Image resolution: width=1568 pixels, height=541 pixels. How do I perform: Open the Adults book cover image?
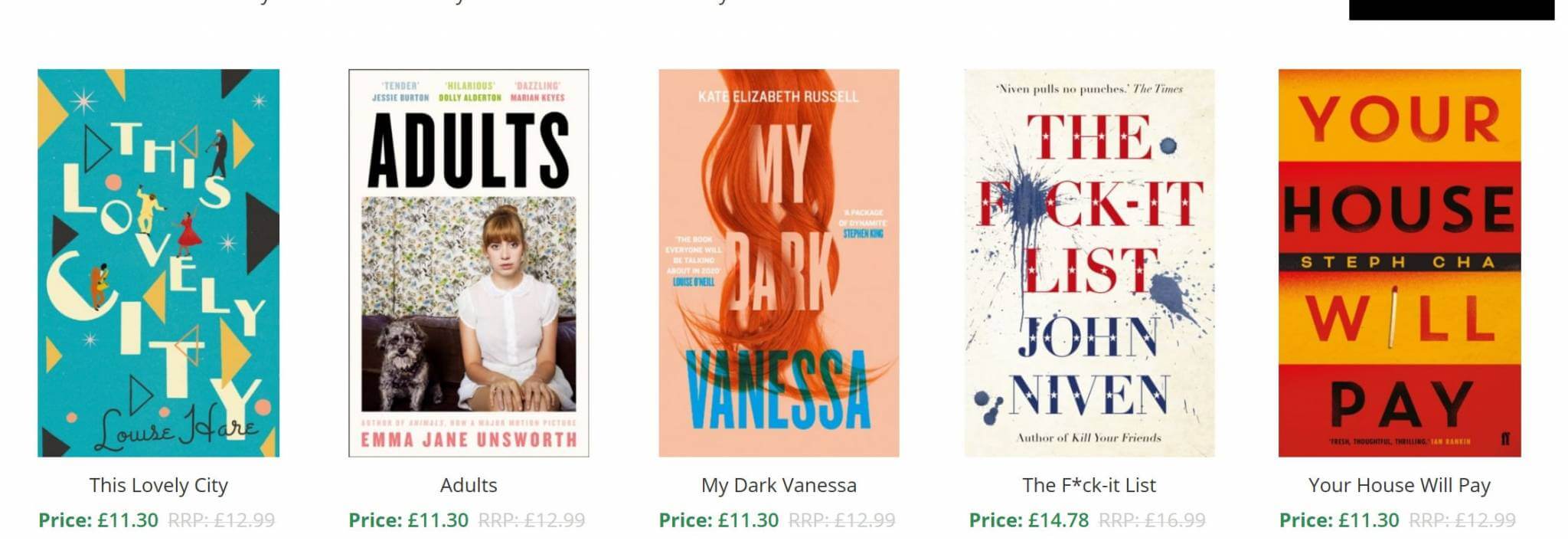pos(469,263)
